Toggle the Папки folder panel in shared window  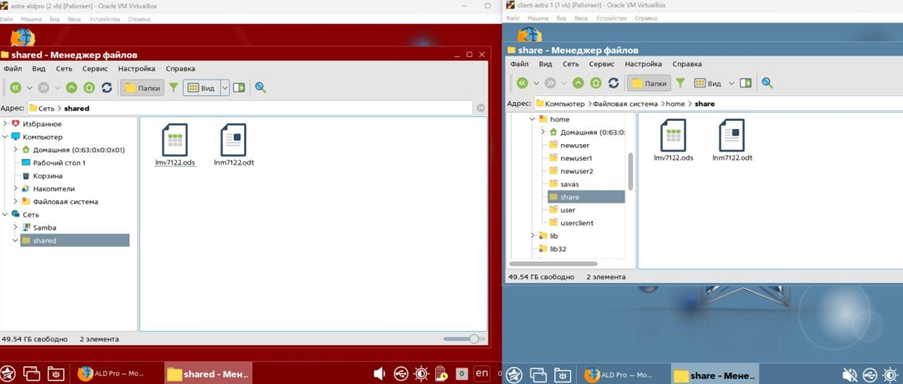tap(143, 88)
